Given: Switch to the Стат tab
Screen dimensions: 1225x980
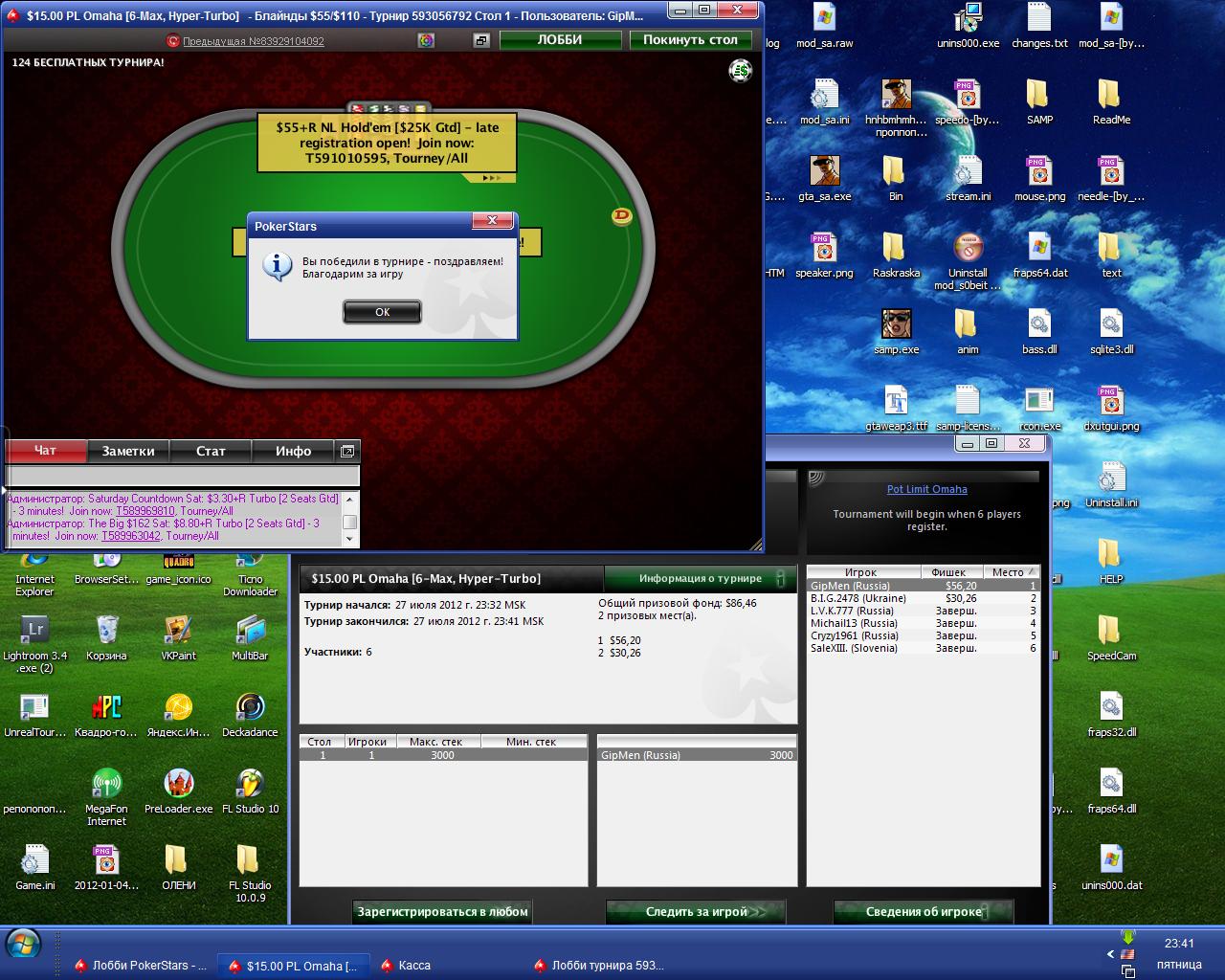Looking at the screenshot, I should (x=211, y=451).
